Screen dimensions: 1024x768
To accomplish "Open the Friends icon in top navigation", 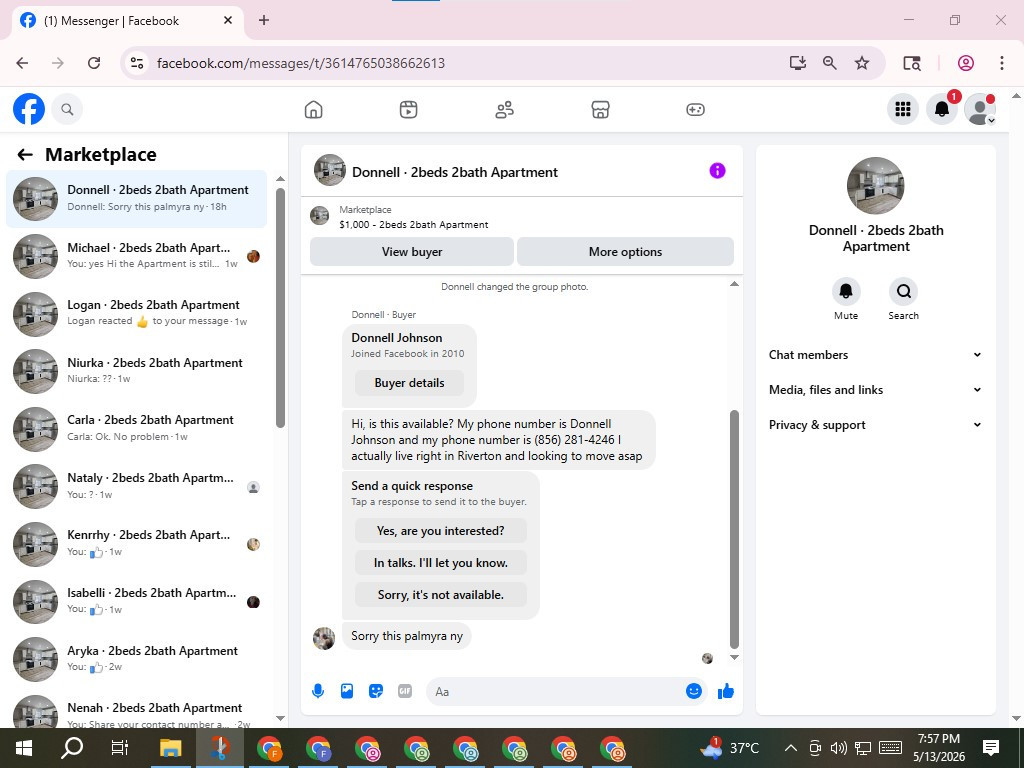I will pos(504,110).
